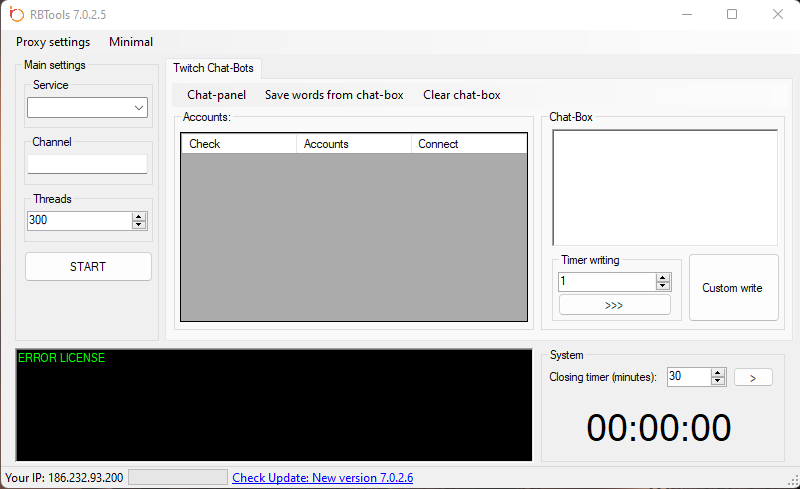Click the Connect column header
The height and width of the screenshot is (489, 800).
pyautogui.click(x=468, y=144)
